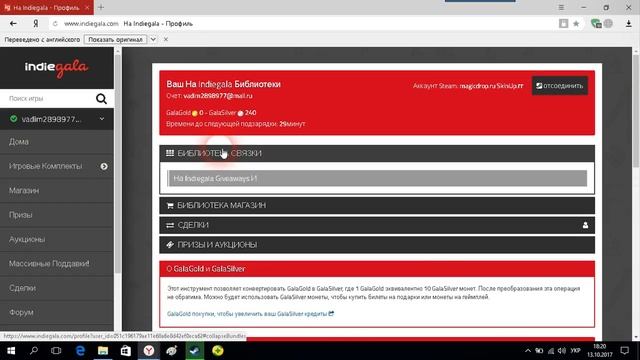This screenshot has width=640, height=360.
Task: Click the Yandex Browser taskbar icon
Action: (x=149, y=351)
